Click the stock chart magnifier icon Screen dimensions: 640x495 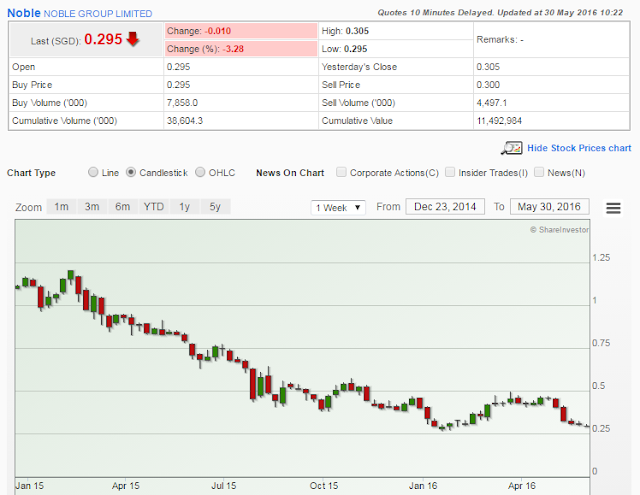[x=511, y=148]
